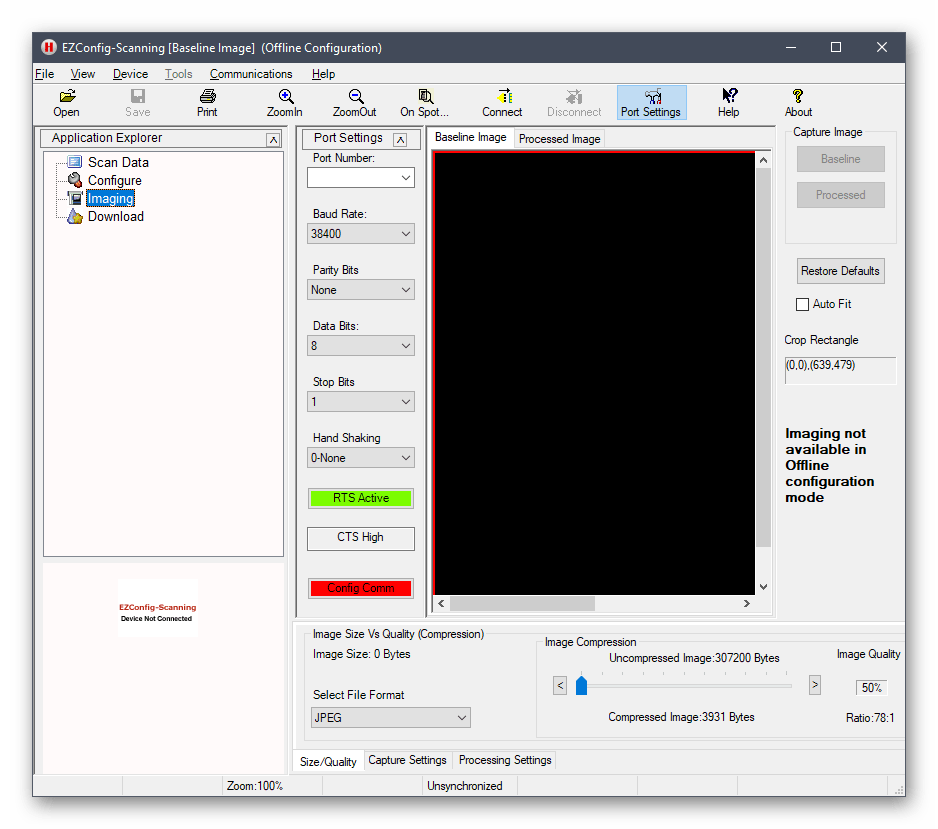Maximize the EZConfig-Scanning window
Viewport: 938px width, 829px height.
836,47
